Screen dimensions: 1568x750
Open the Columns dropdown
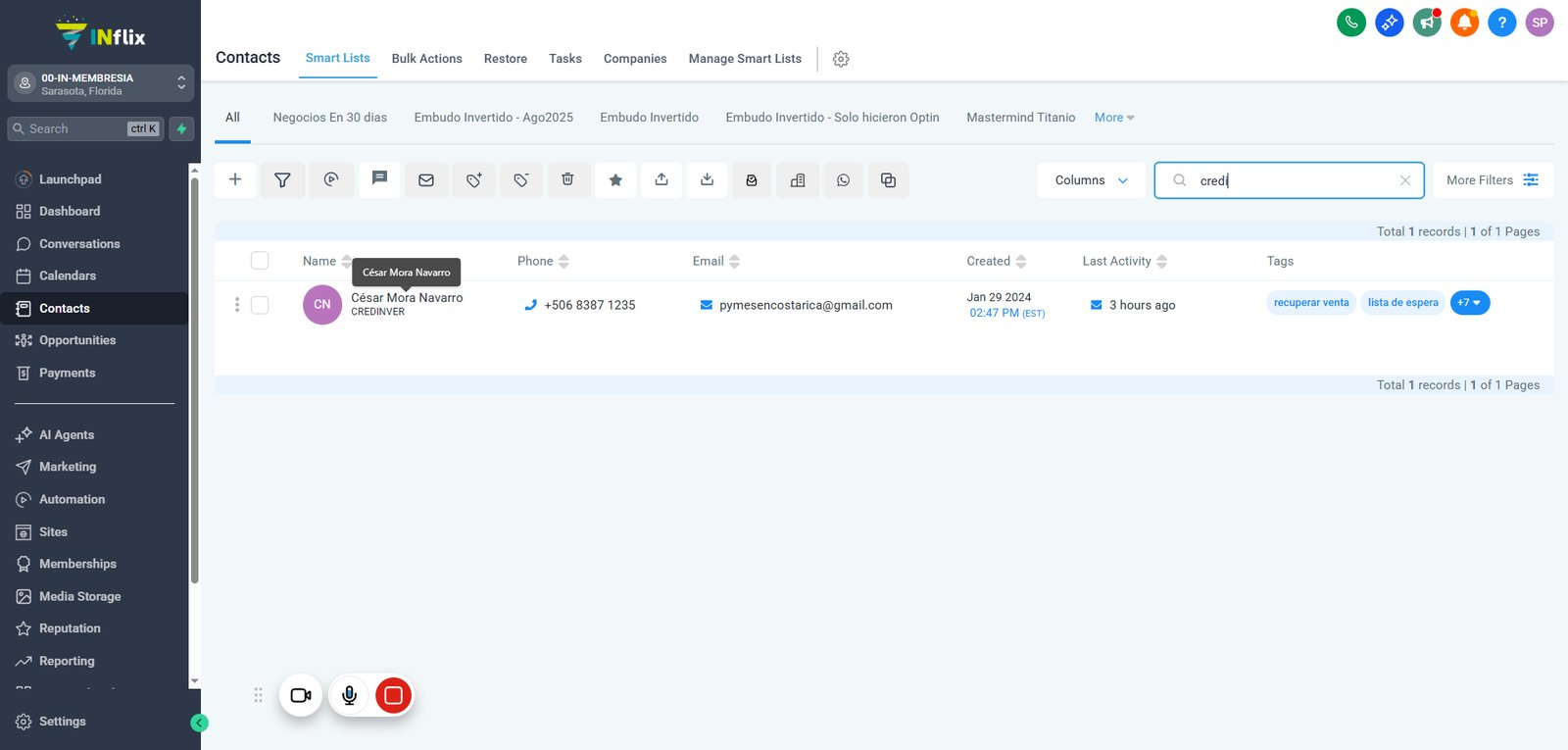click(x=1091, y=180)
